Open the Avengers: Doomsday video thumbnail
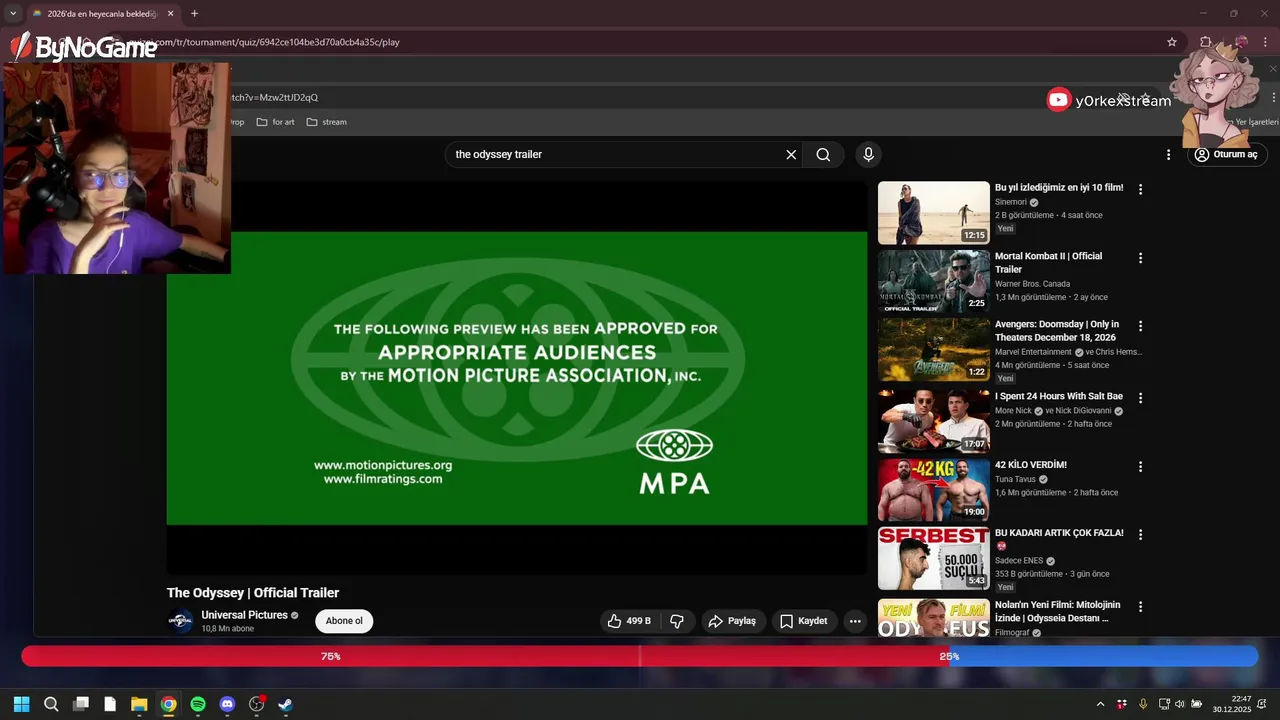1280x720 pixels. 934,350
